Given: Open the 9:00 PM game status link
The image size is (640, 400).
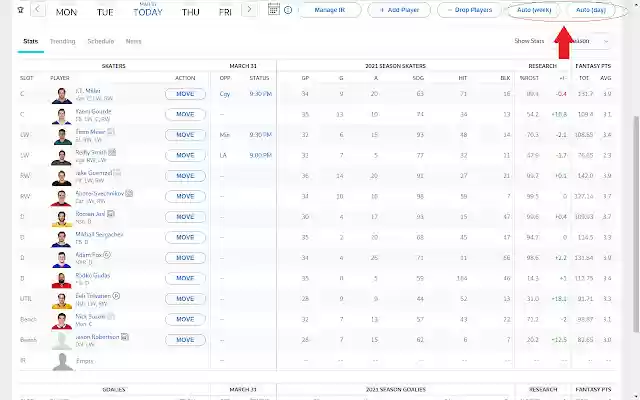Looking at the screenshot, I should pyautogui.click(x=260, y=155).
